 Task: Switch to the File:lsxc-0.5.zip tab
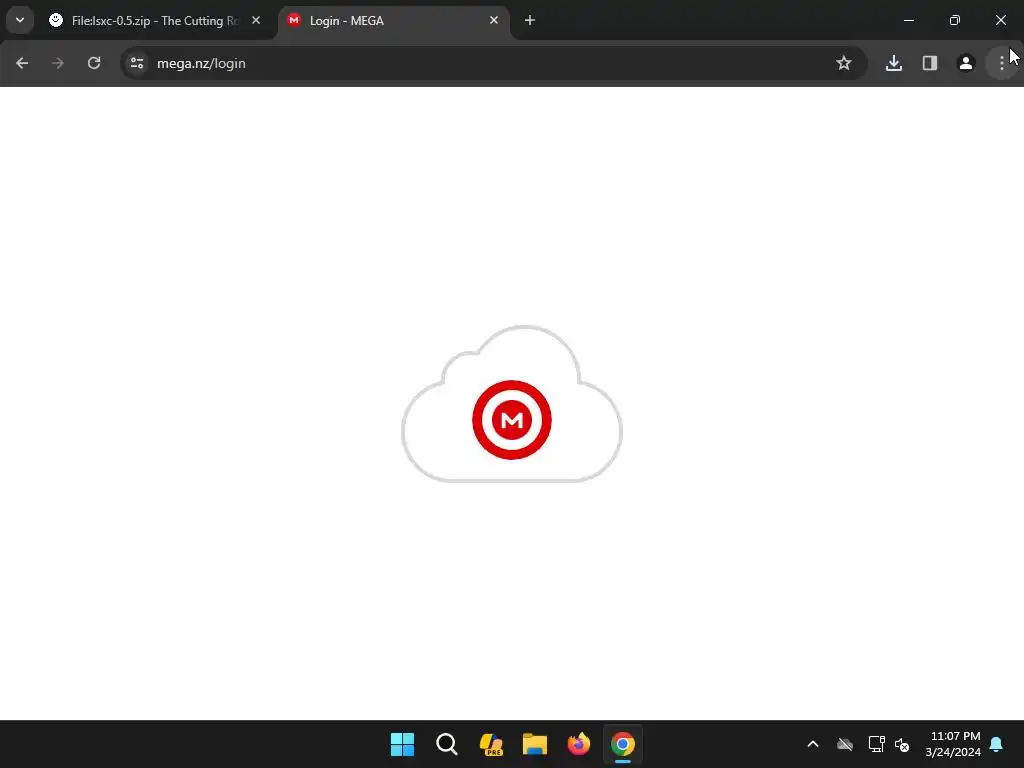tap(155, 21)
